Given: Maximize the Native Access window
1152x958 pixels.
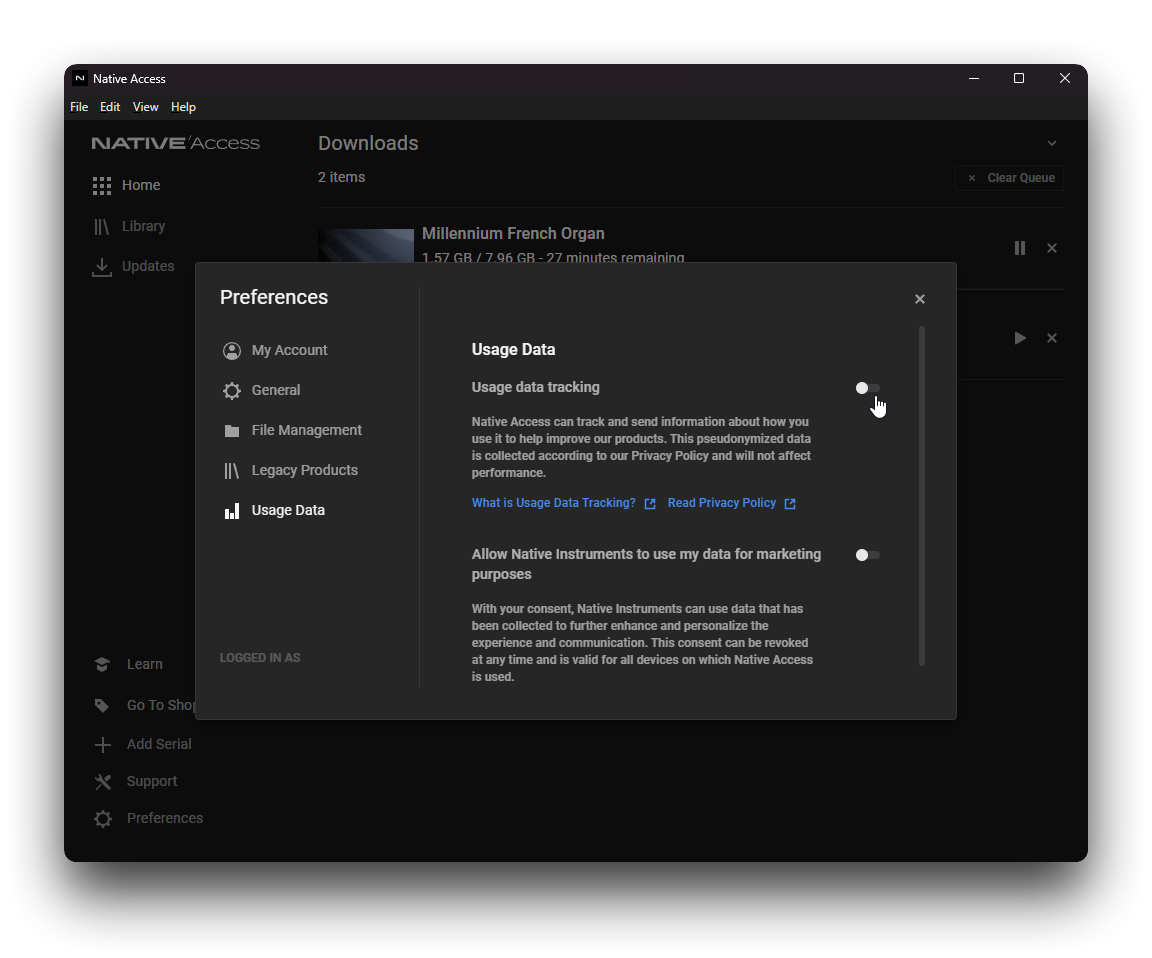Looking at the screenshot, I should point(1019,79).
